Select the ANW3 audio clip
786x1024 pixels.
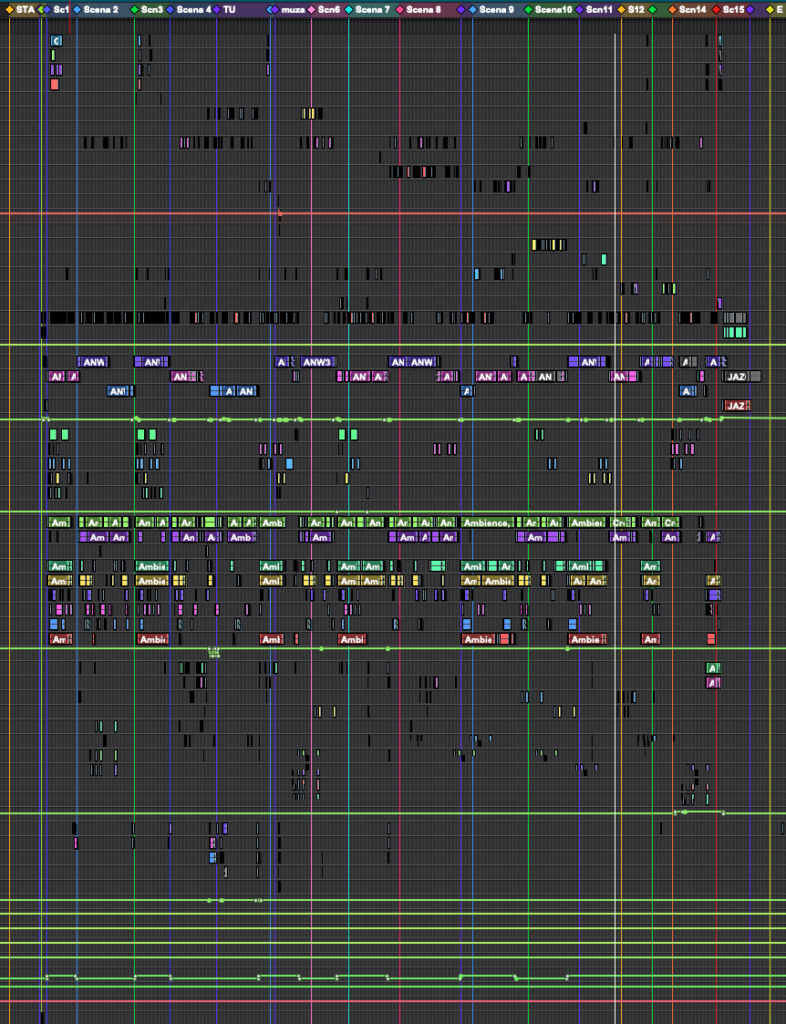316,362
